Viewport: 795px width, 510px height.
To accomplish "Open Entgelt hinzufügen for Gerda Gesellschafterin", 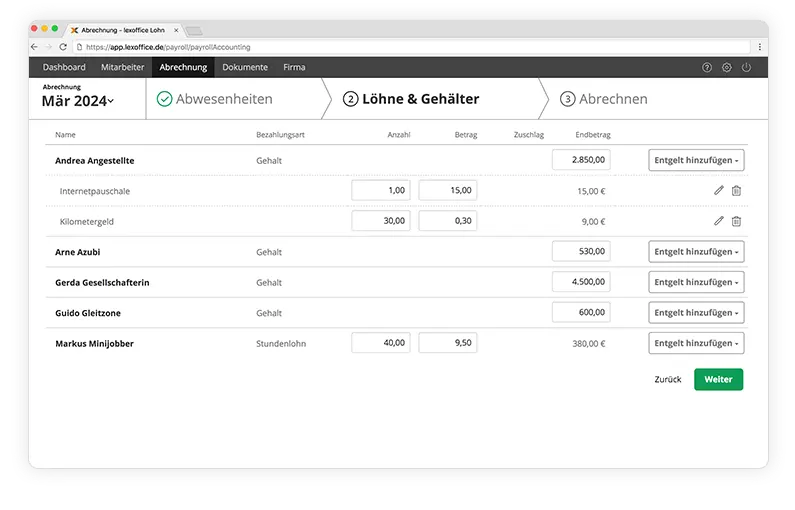I will [696, 282].
